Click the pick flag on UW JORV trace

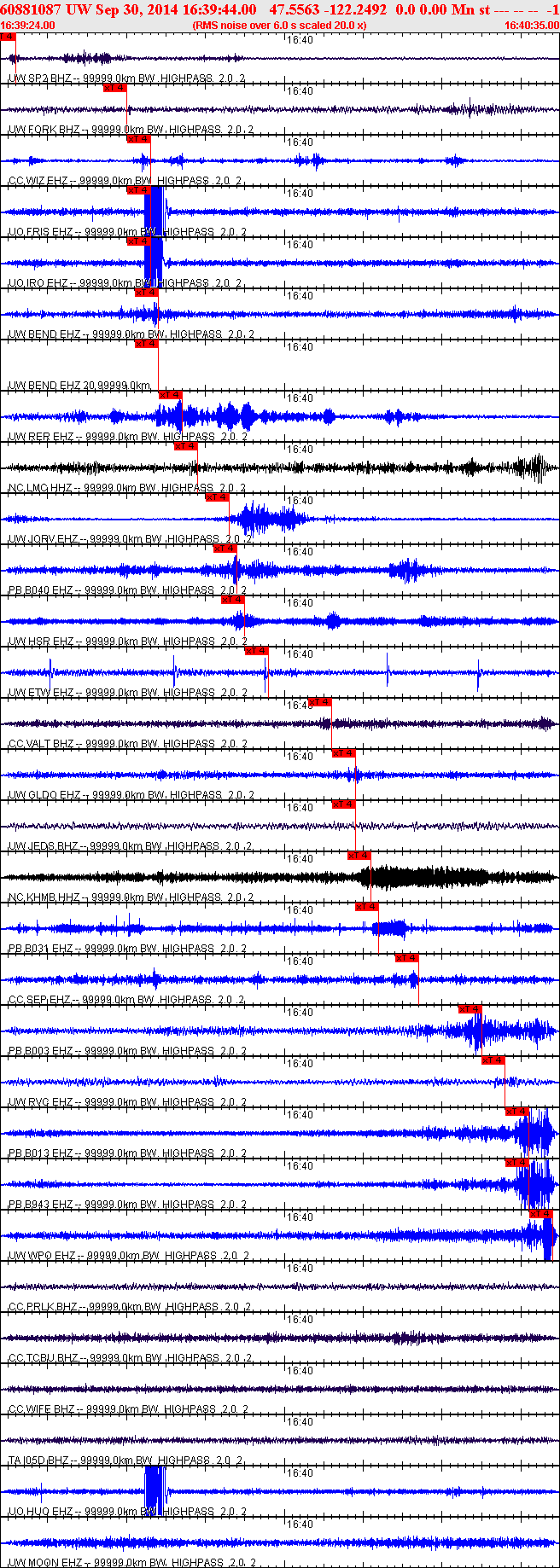click(218, 497)
